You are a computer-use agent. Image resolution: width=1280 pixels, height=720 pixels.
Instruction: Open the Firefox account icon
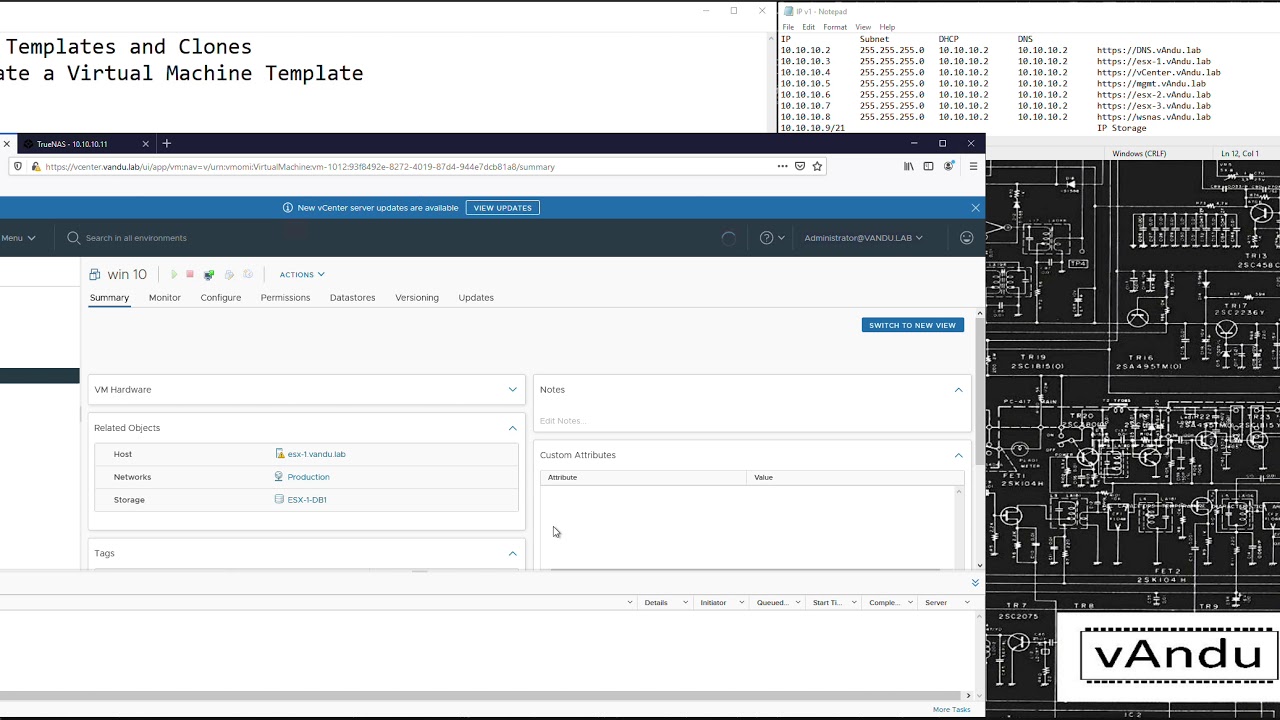tap(949, 166)
